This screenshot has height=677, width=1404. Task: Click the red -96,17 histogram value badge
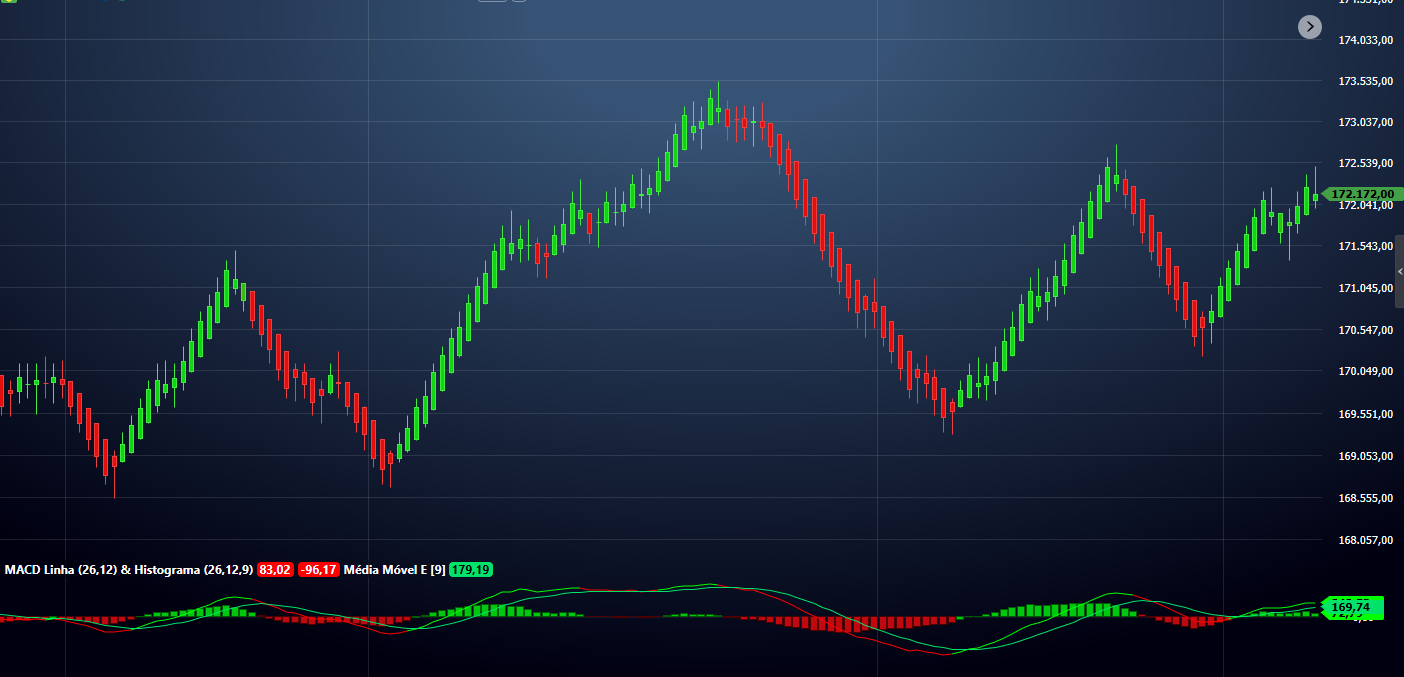pos(318,570)
